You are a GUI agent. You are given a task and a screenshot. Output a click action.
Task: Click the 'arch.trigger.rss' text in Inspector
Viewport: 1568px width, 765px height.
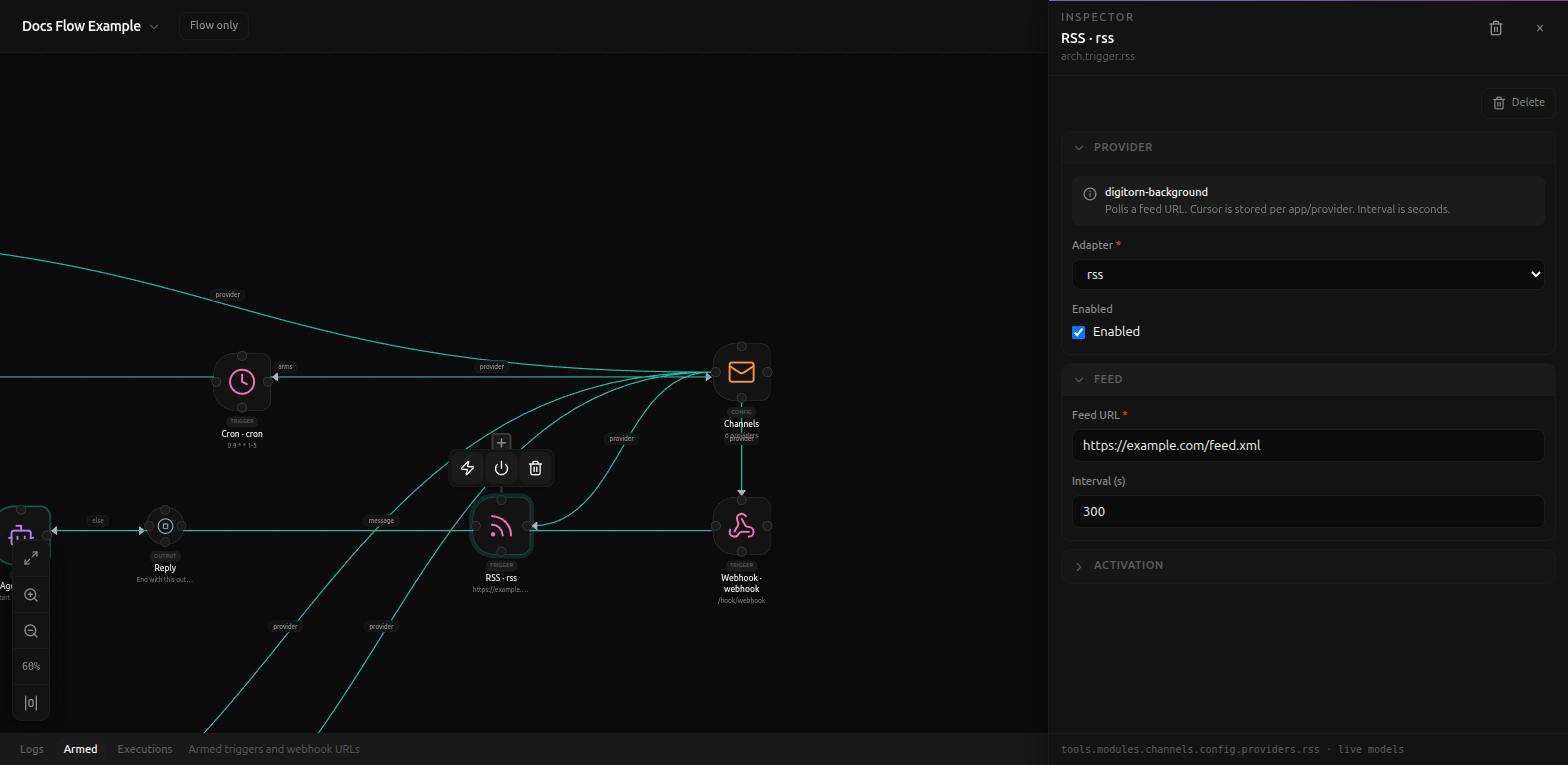pyautogui.click(x=1098, y=57)
